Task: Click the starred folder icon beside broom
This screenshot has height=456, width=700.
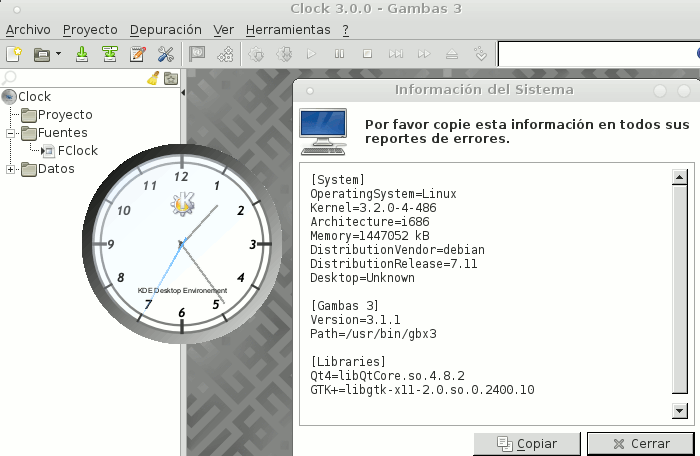Action: pyautogui.click(x=171, y=79)
